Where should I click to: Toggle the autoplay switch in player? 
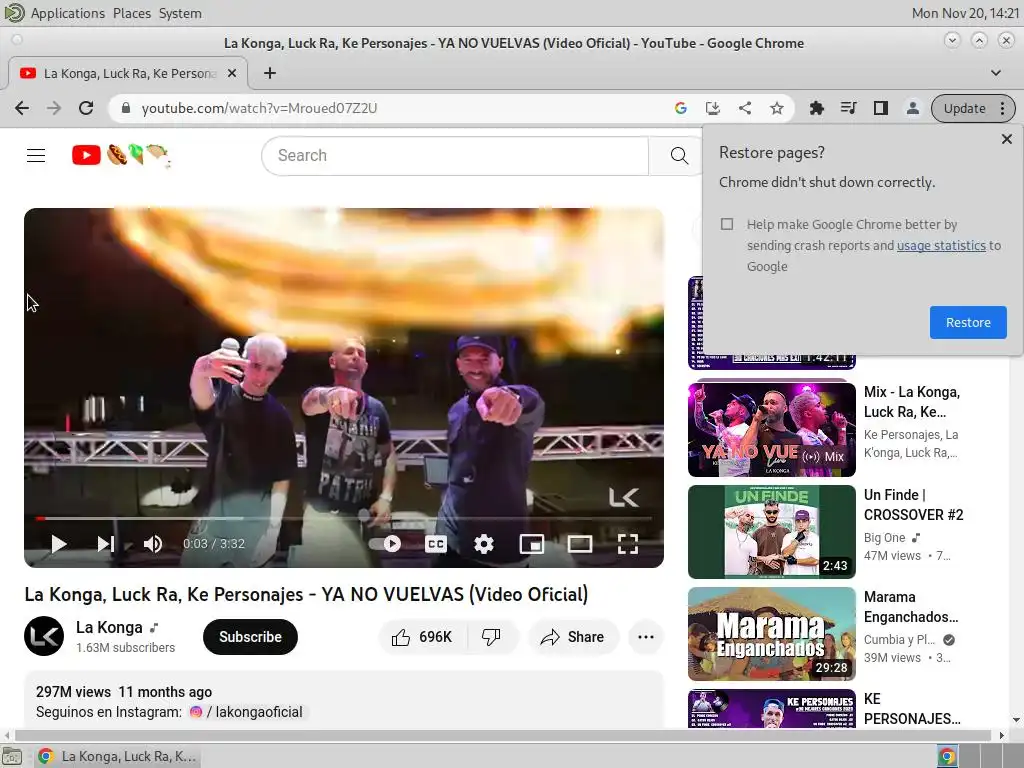385,544
